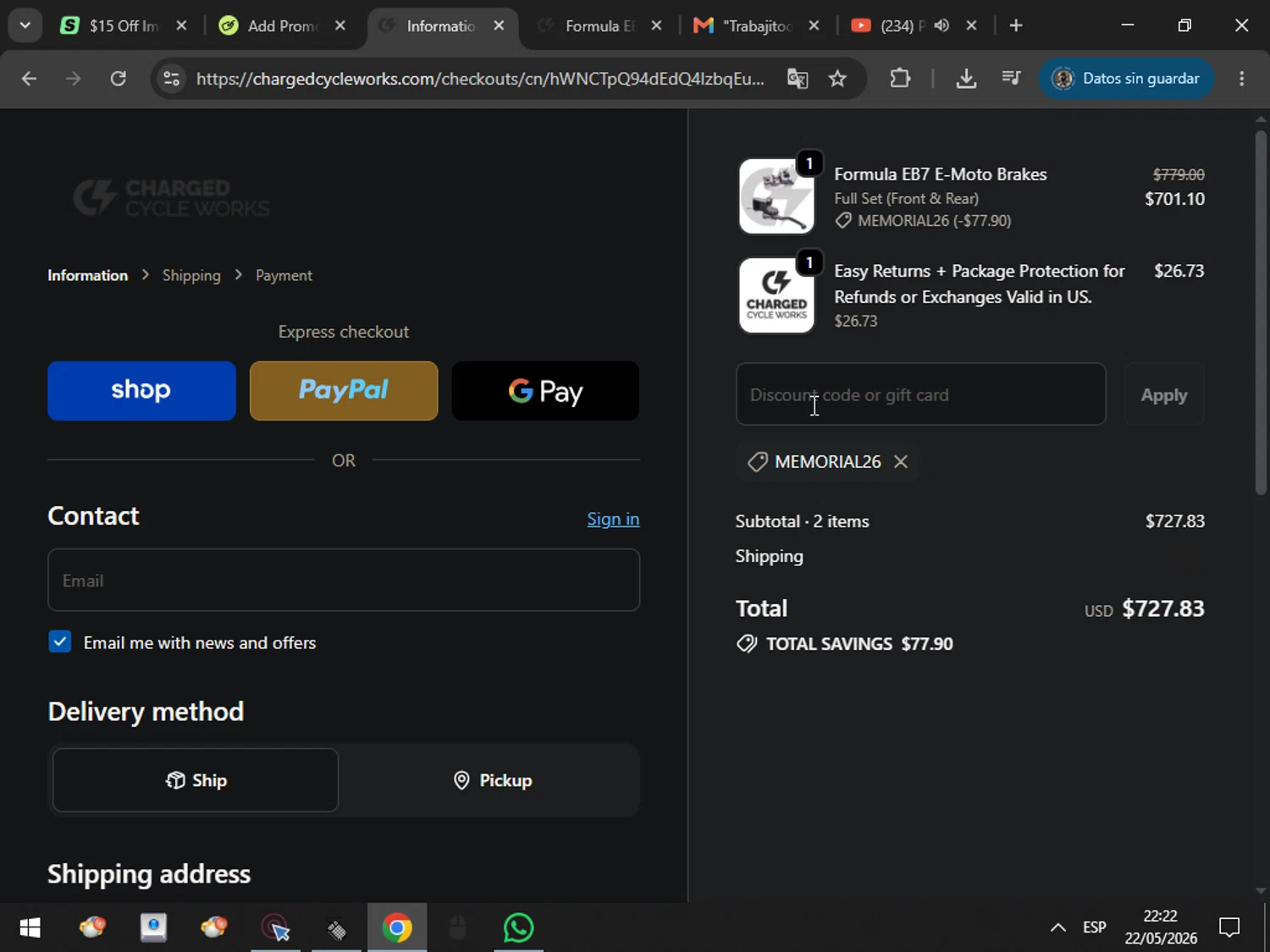Go forward in browser history
Viewport: 1270px width, 952px height.
[74, 79]
